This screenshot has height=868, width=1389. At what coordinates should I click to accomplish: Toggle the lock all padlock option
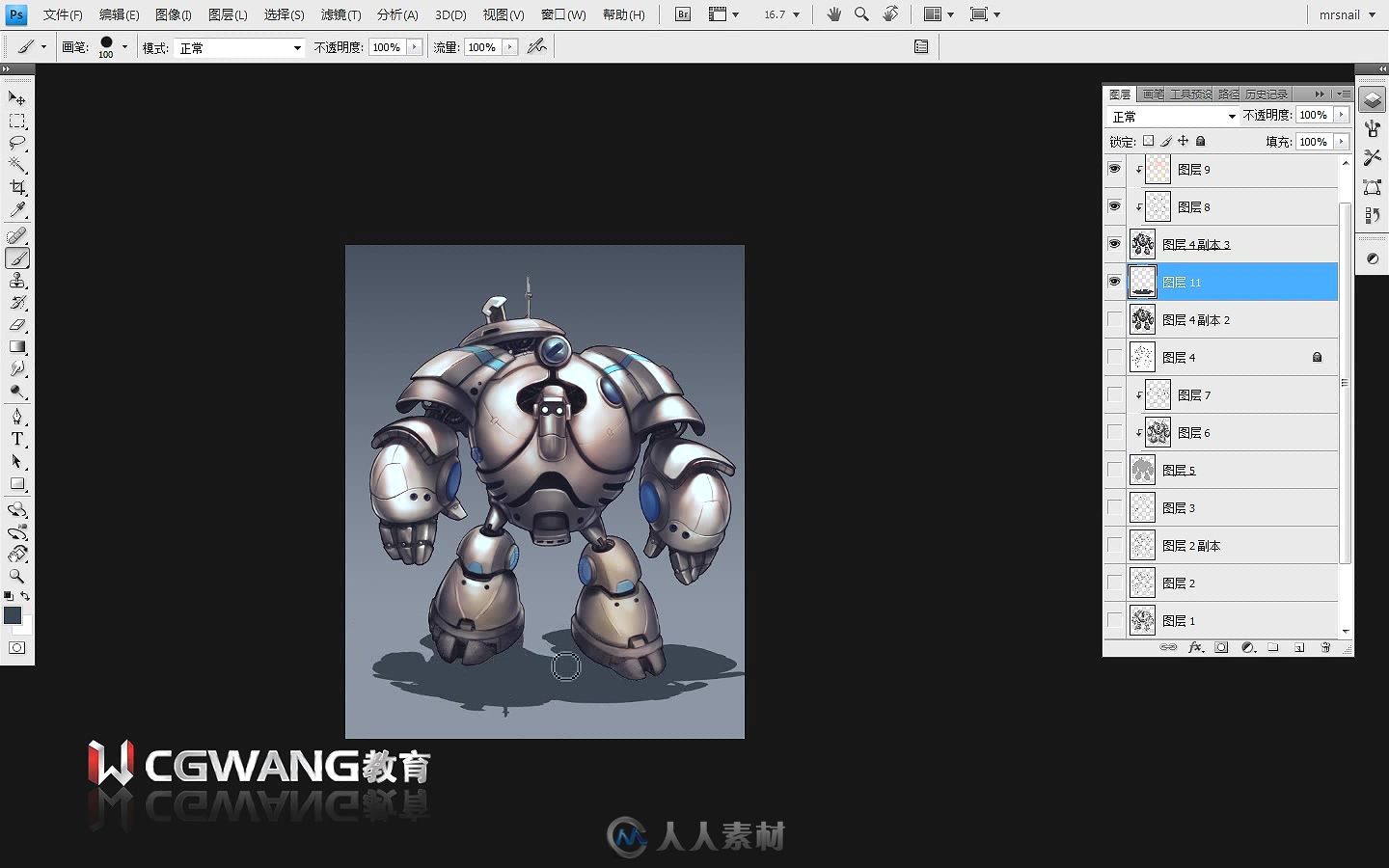point(1201,141)
